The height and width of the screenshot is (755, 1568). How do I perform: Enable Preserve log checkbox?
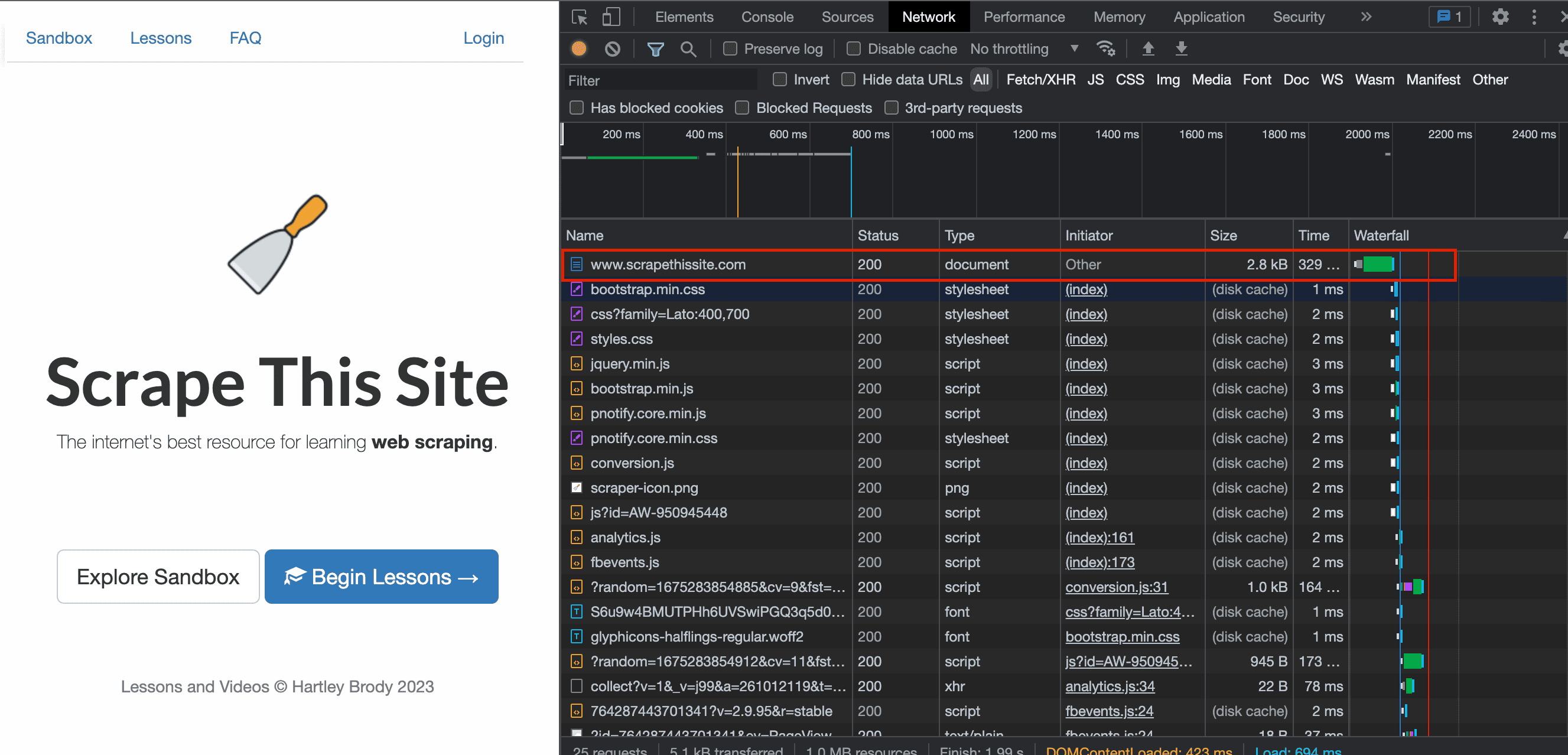click(730, 48)
